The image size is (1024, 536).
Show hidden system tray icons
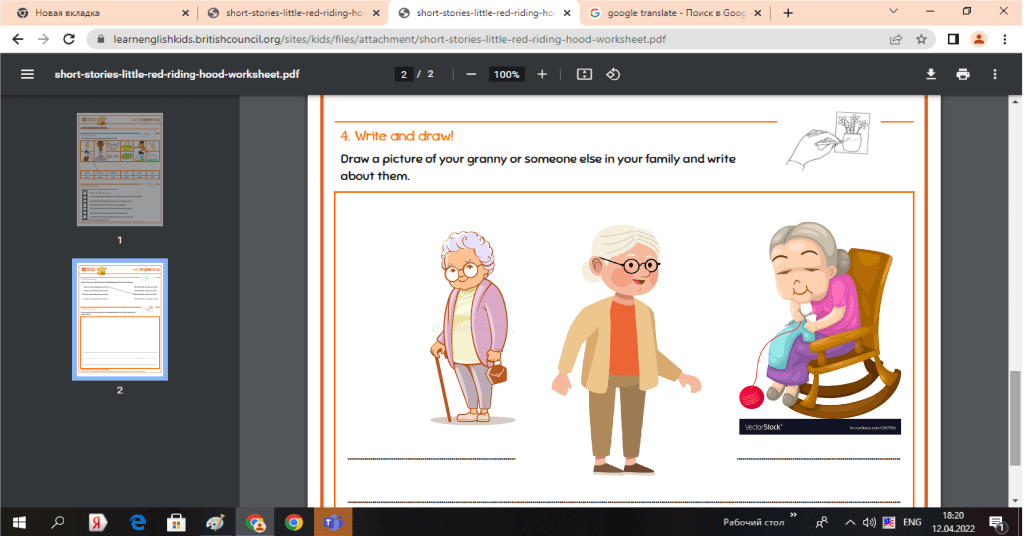[x=851, y=522]
